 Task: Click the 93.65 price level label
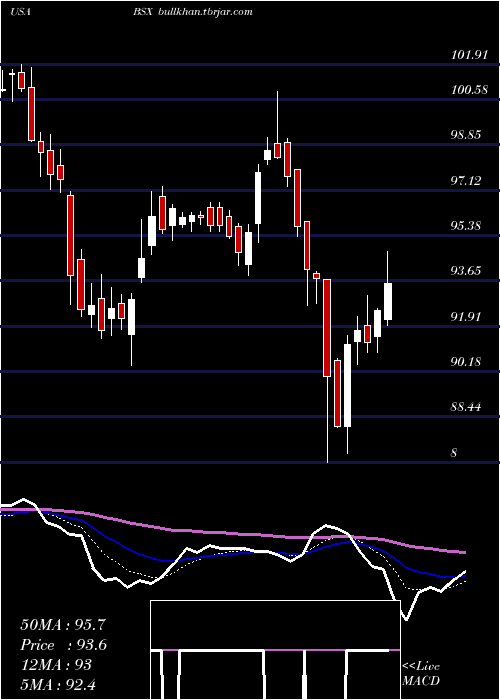tap(466, 271)
